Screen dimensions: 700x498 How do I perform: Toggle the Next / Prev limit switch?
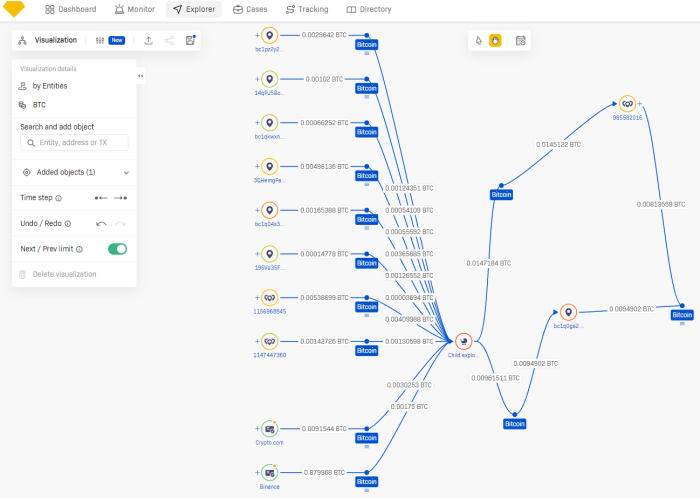117,249
